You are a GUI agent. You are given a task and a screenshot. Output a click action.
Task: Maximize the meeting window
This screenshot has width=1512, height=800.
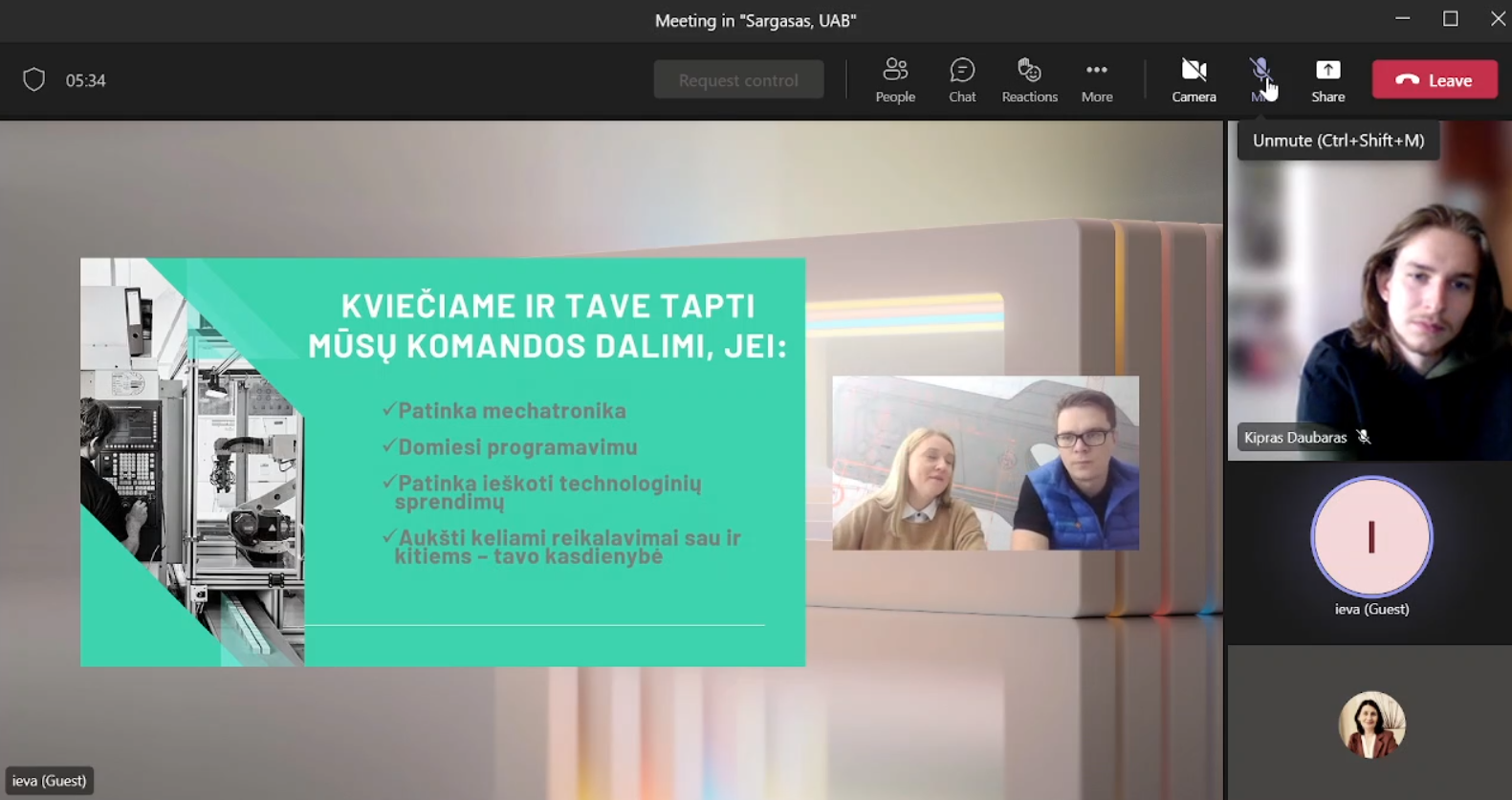point(1450,19)
